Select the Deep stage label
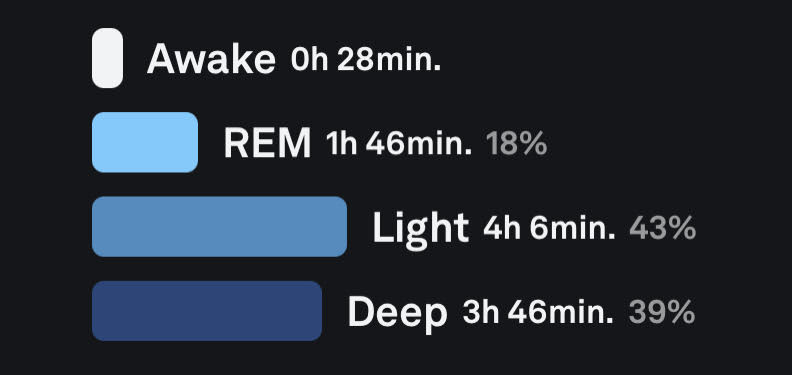Image resolution: width=792 pixels, height=375 pixels. click(x=398, y=314)
